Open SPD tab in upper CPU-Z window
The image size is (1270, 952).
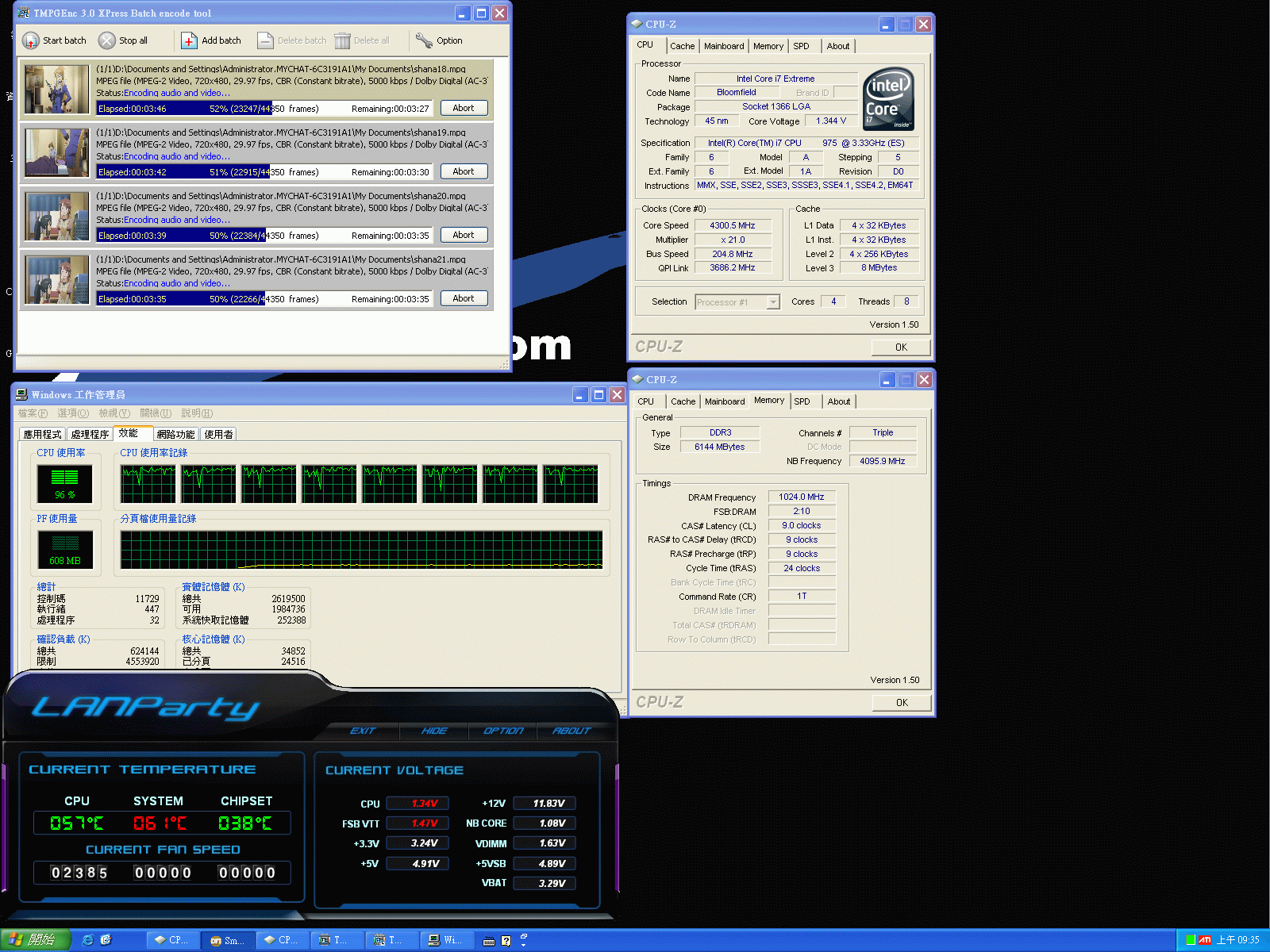click(x=802, y=46)
